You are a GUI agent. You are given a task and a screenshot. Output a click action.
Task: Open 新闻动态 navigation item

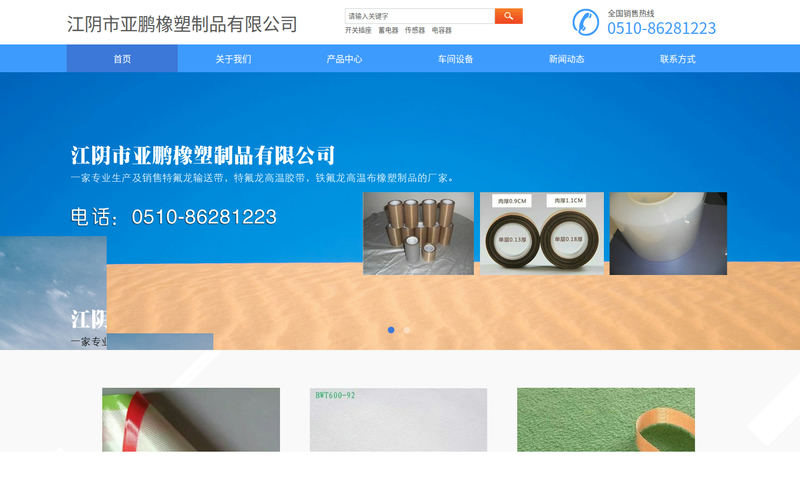(x=566, y=59)
